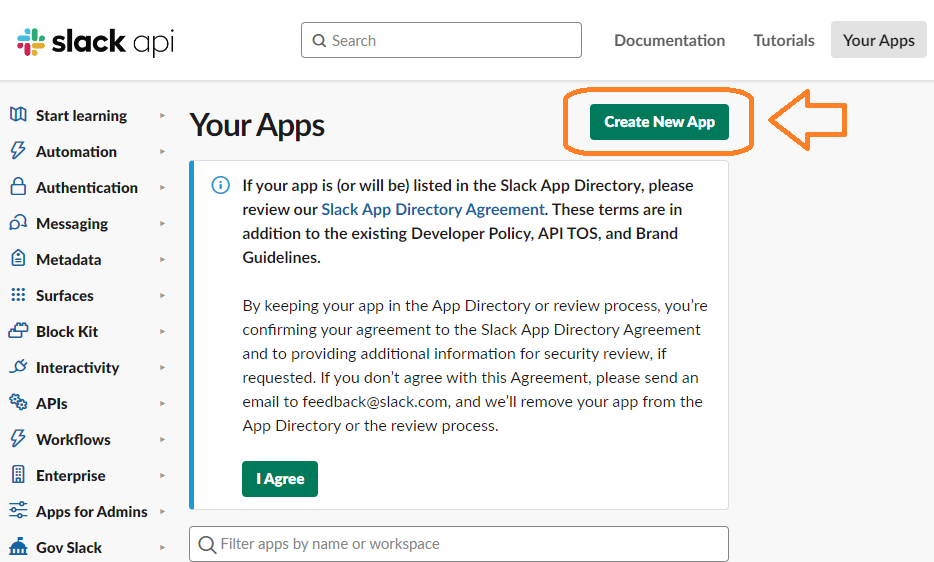Click the APIs gears icon

coord(18,402)
